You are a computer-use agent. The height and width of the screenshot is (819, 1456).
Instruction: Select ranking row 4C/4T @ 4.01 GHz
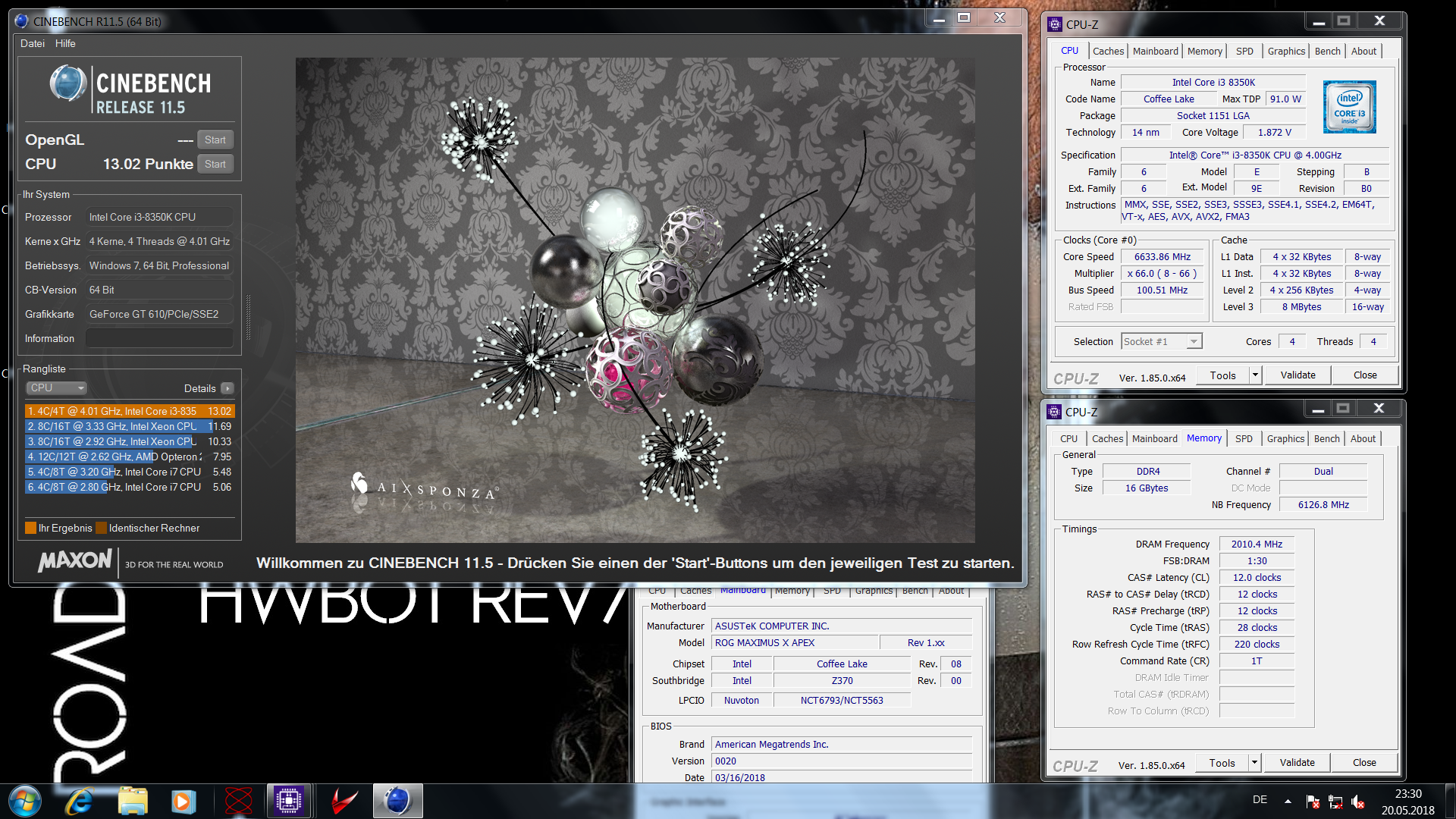pyautogui.click(x=130, y=411)
